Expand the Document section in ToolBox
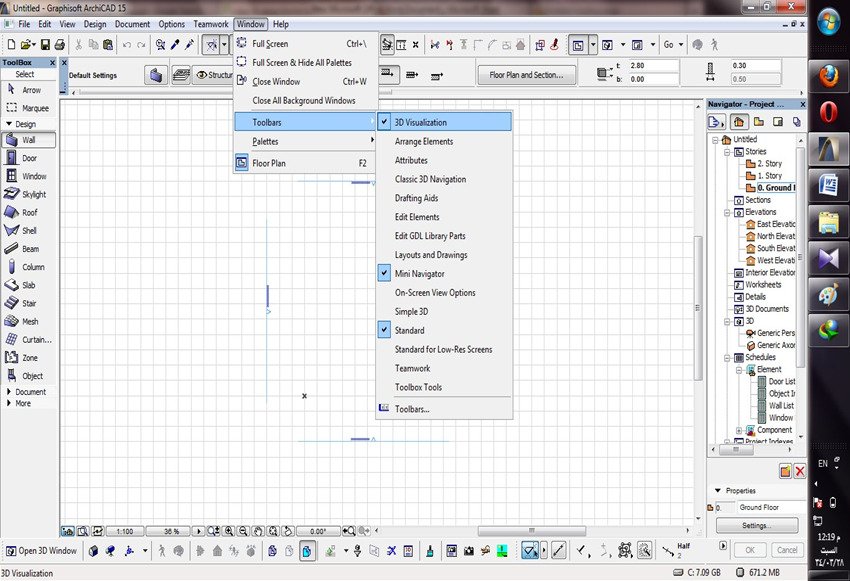The height and width of the screenshot is (581, 850). click(30, 392)
